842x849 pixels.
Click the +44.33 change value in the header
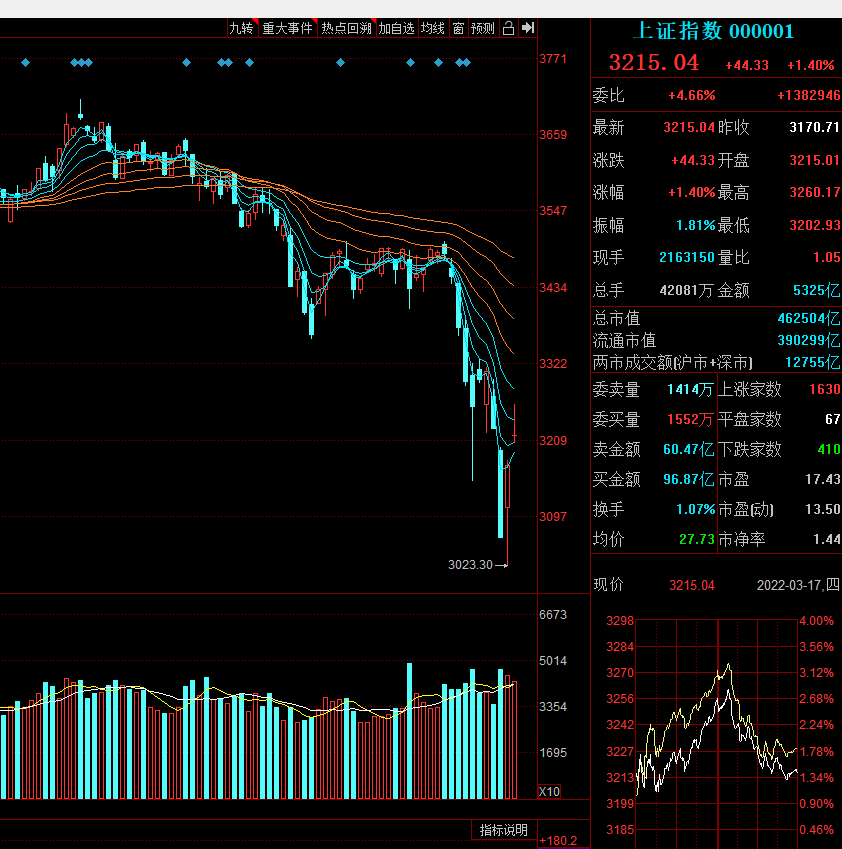[747, 66]
